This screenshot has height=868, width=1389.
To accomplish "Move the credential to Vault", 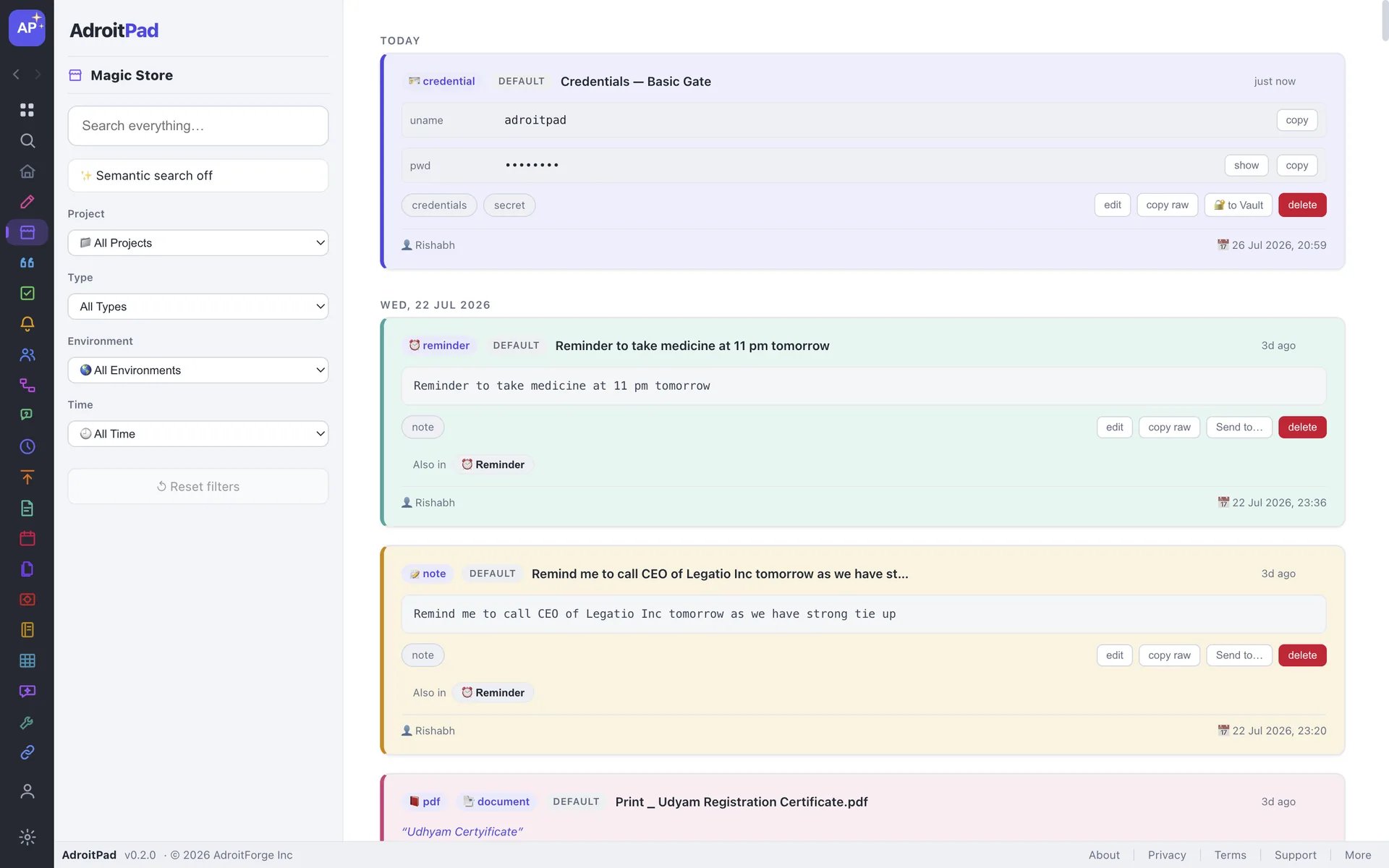I will click(x=1238, y=205).
